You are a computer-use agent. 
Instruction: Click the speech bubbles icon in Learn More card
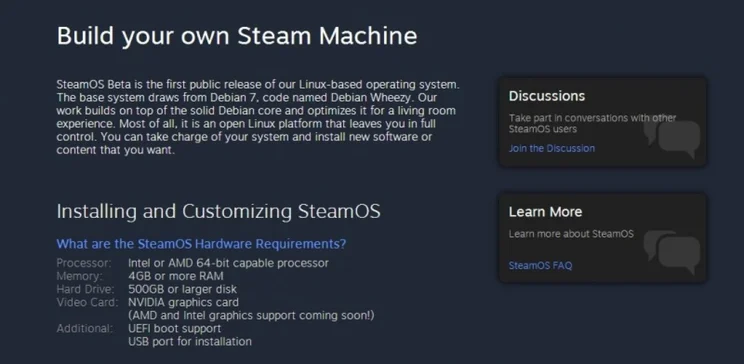(671, 252)
